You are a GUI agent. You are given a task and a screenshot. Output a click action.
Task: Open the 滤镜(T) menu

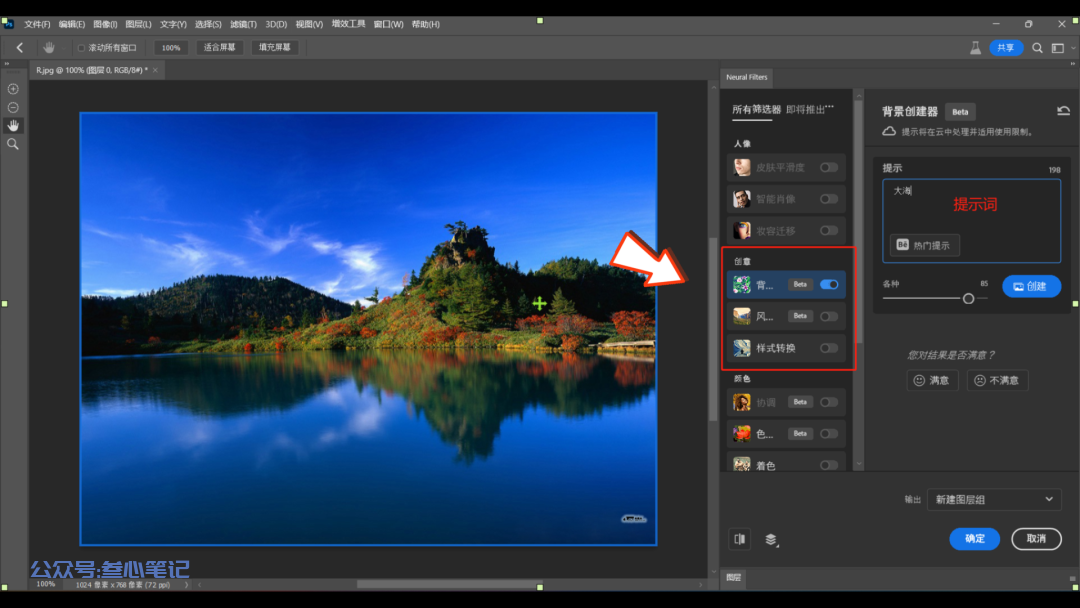coord(243,24)
